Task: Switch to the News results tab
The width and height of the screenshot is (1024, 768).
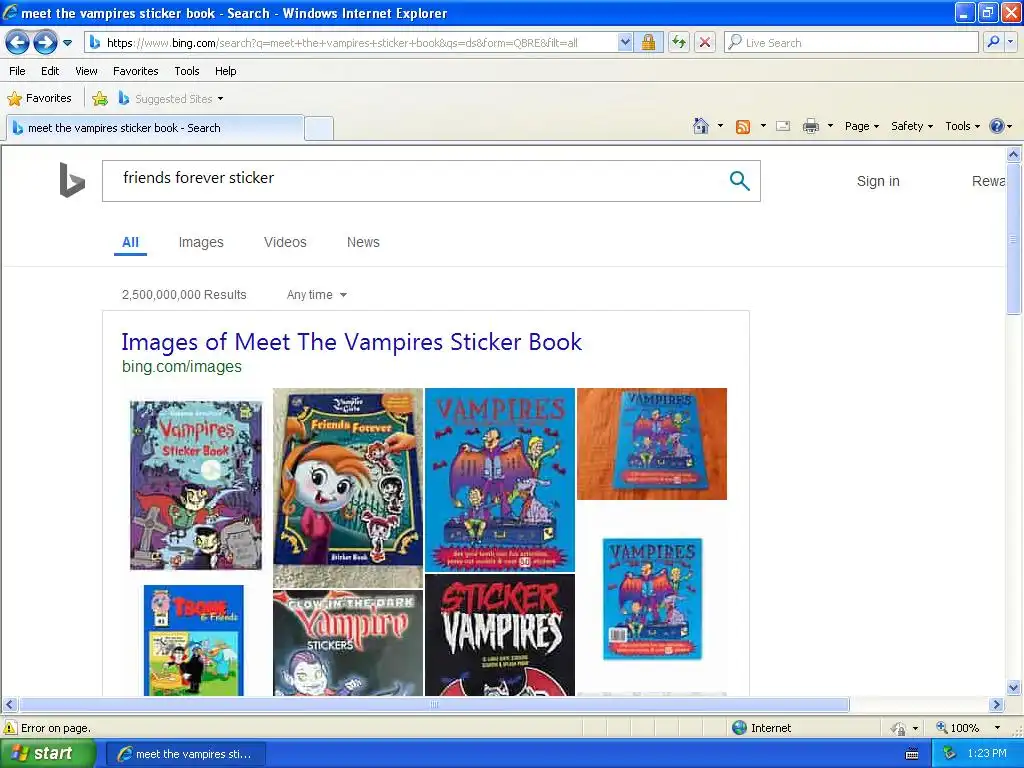Action: point(363,242)
